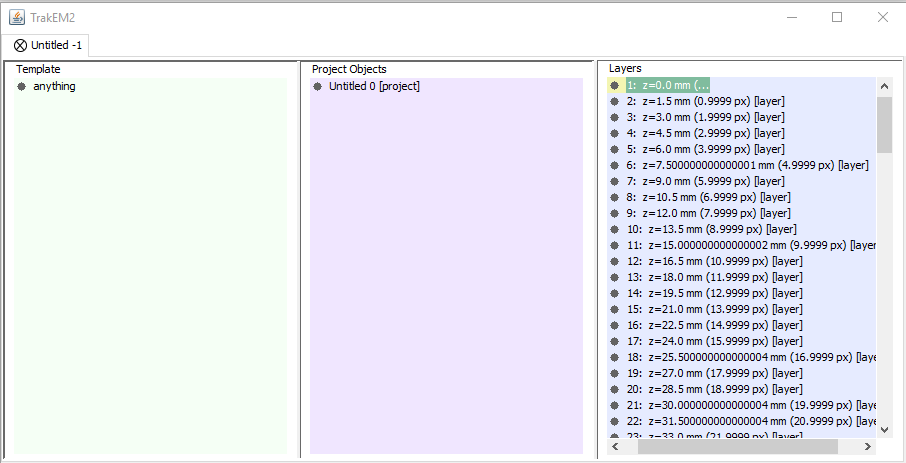The width and height of the screenshot is (906, 463).
Task: Select layer 12 at z=16.5 mm
Action: coord(714,261)
